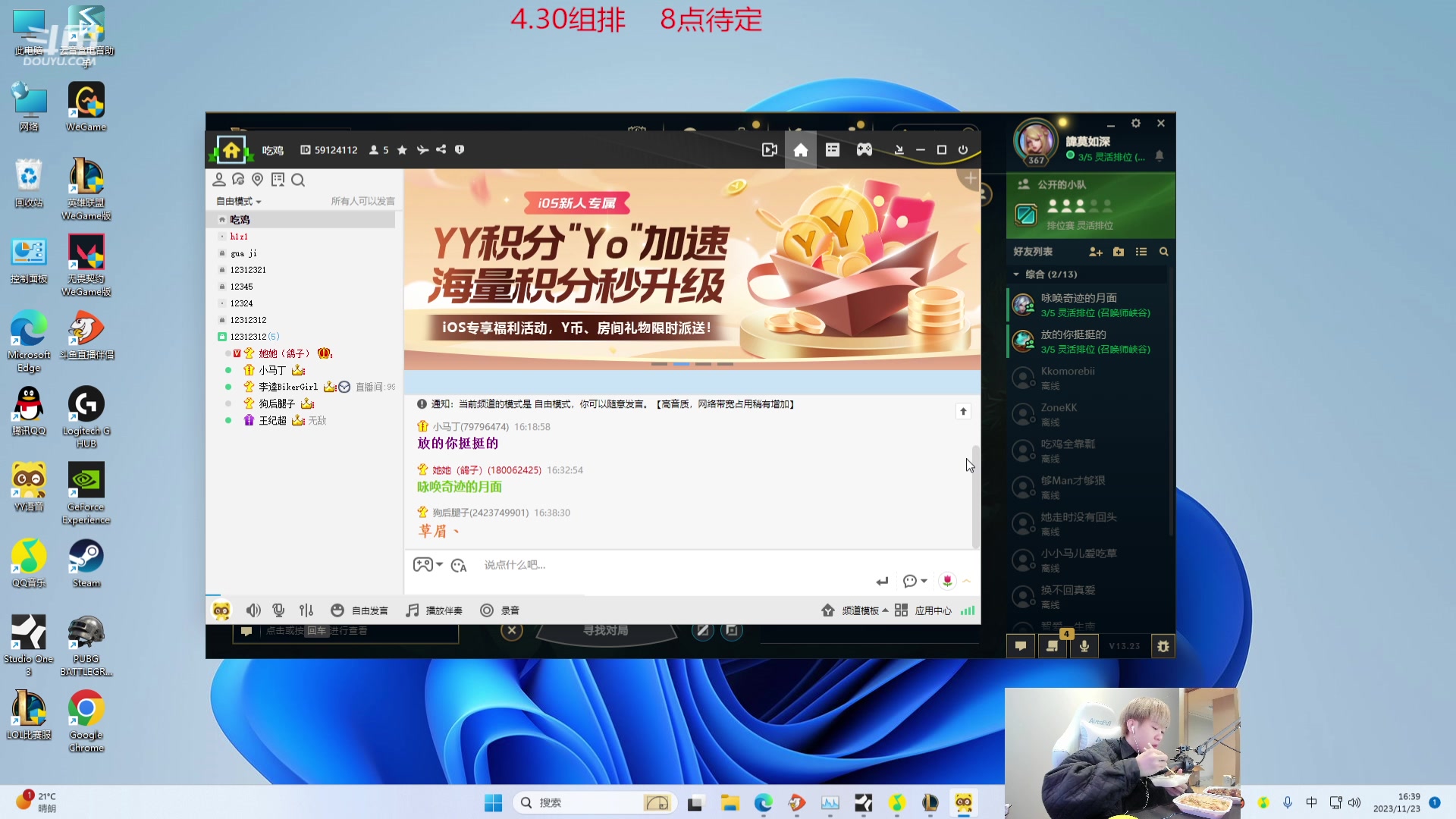Screen dimensions: 1456x819
Task: Click the new folder icon in 好友列表
Action: pos(1119,252)
